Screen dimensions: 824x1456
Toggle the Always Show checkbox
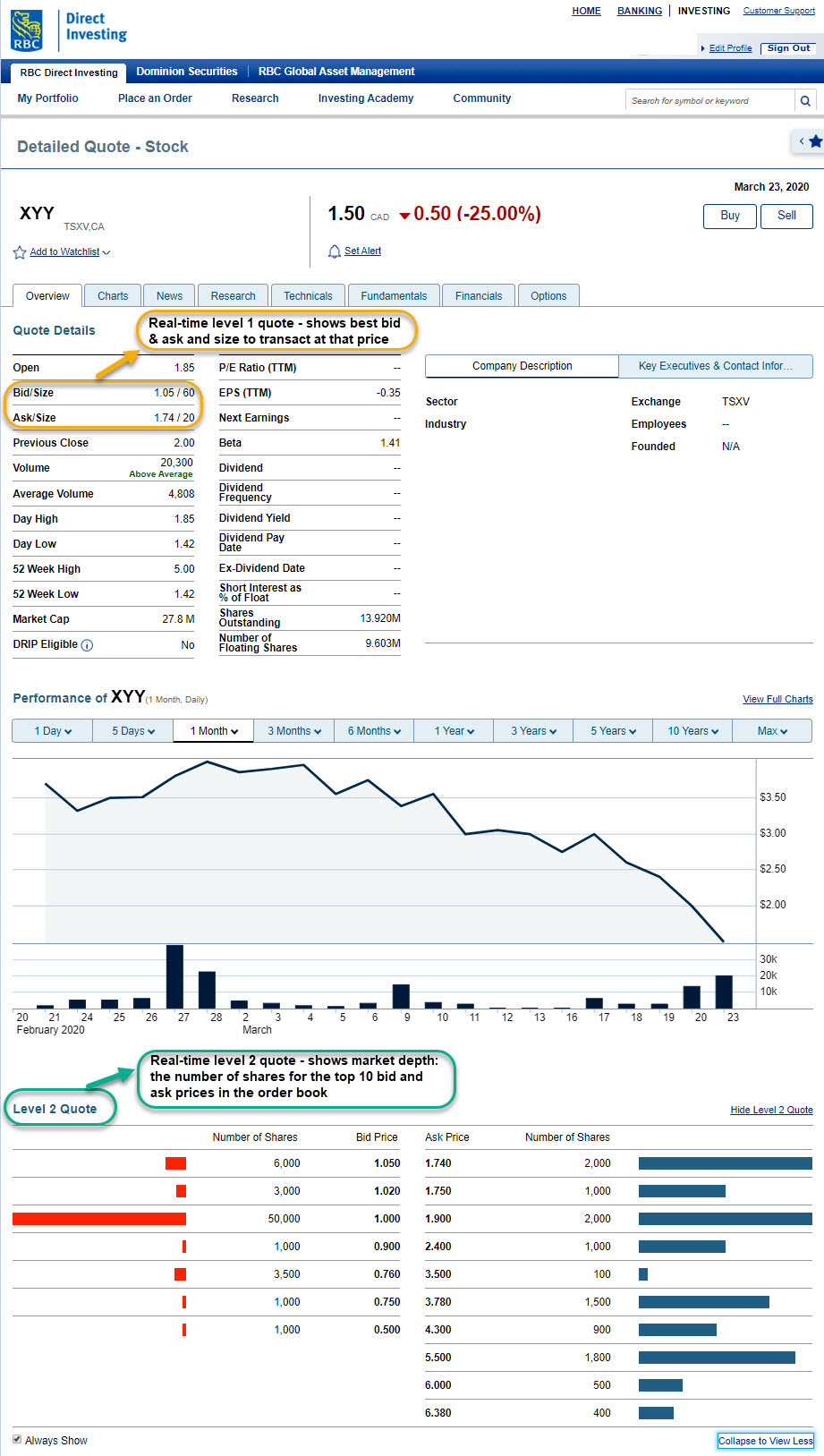17,1439
